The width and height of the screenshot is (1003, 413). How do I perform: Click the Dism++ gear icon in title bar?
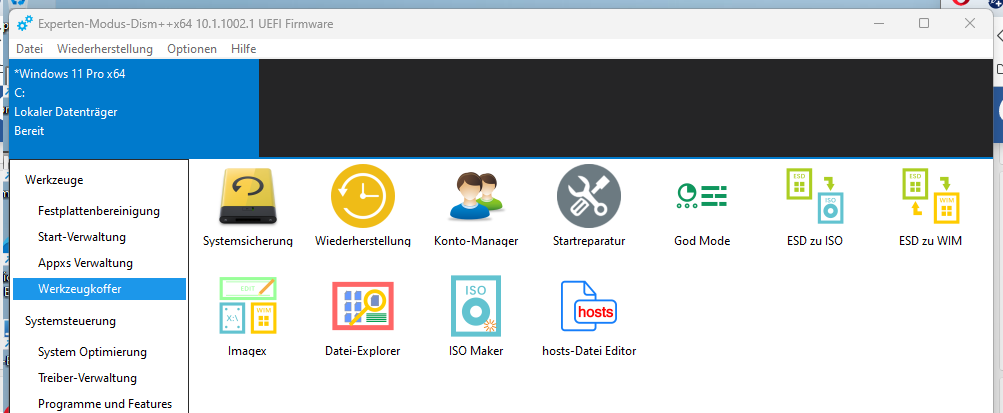pos(25,24)
